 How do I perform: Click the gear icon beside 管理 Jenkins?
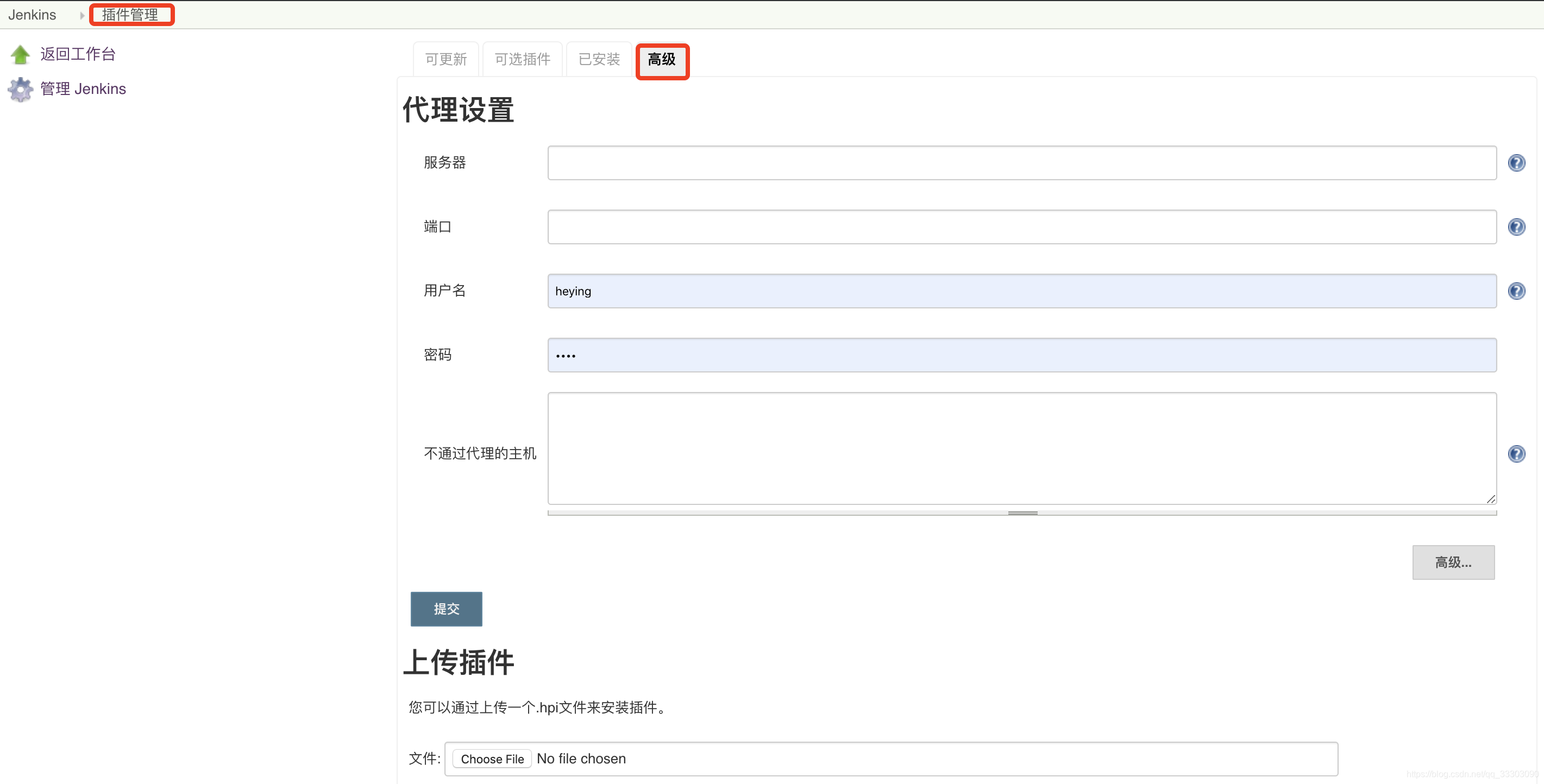pyautogui.click(x=21, y=89)
